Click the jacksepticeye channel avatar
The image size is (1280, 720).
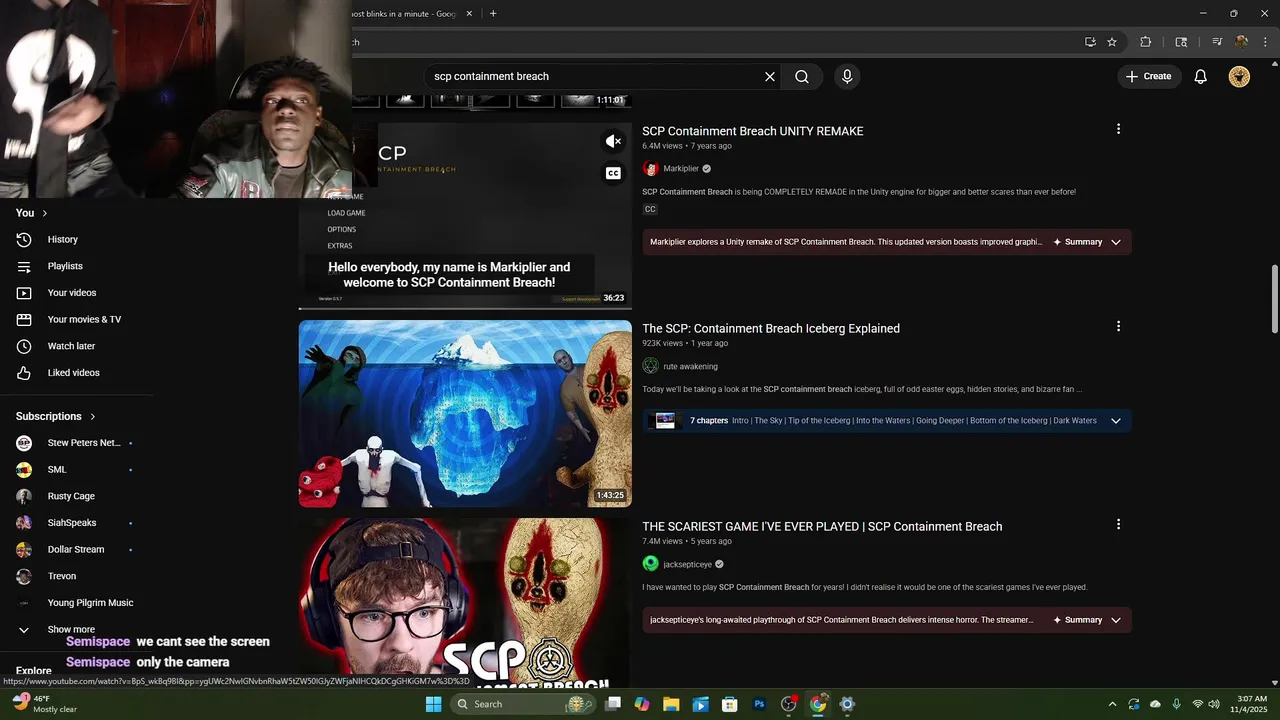pyautogui.click(x=651, y=564)
